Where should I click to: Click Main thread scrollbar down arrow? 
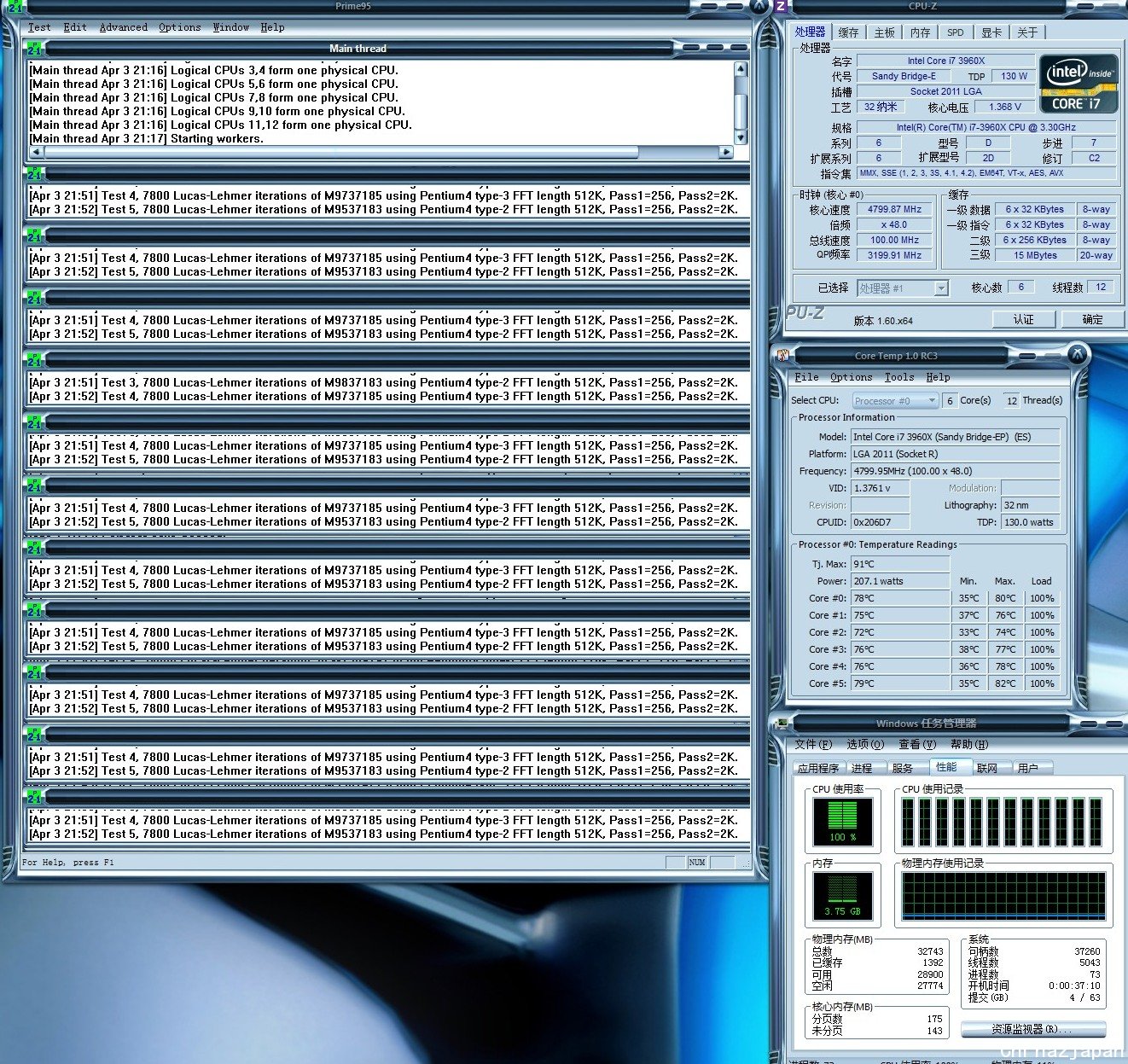[740, 137]
